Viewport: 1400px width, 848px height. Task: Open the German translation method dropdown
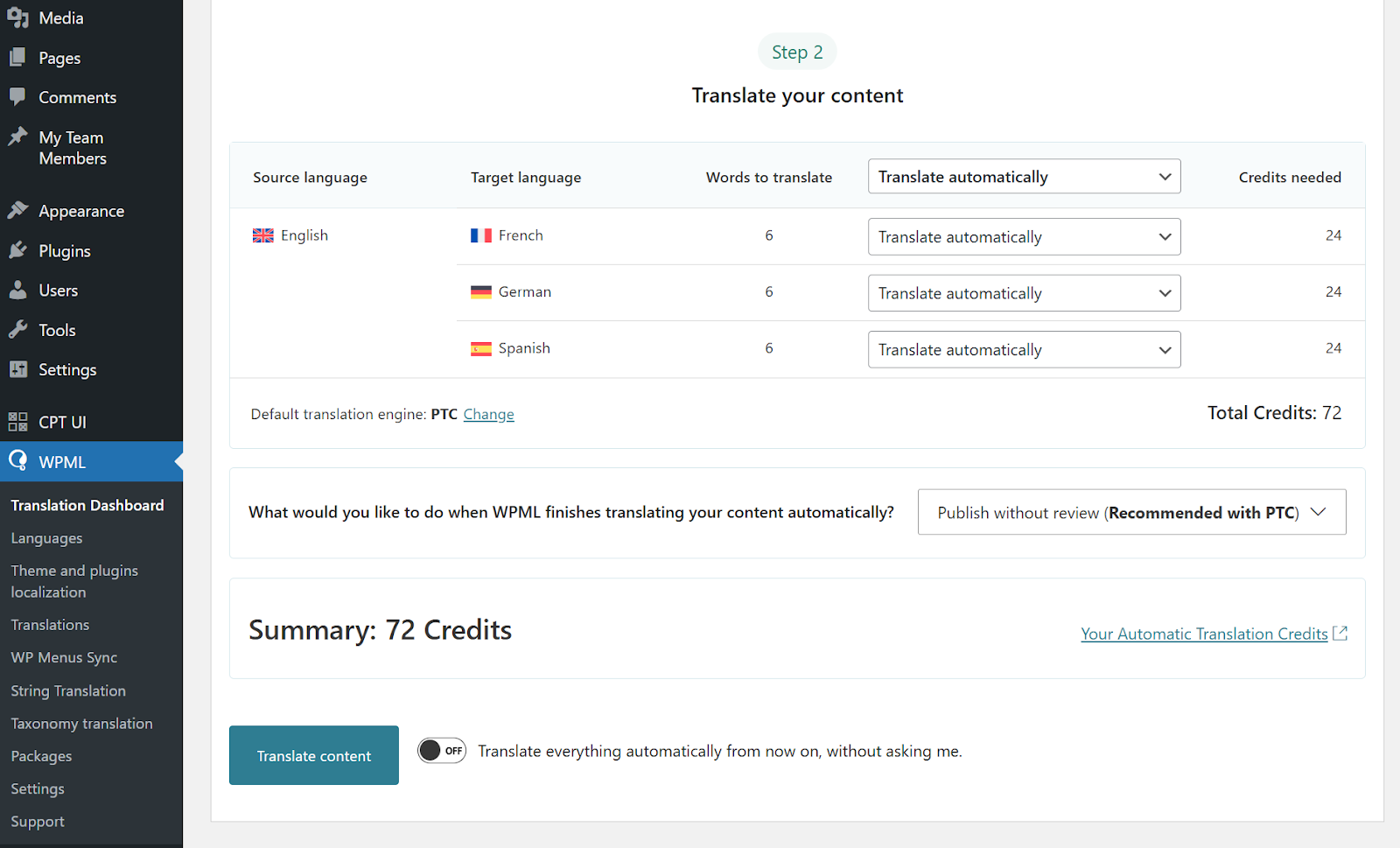click(1024, 293)
